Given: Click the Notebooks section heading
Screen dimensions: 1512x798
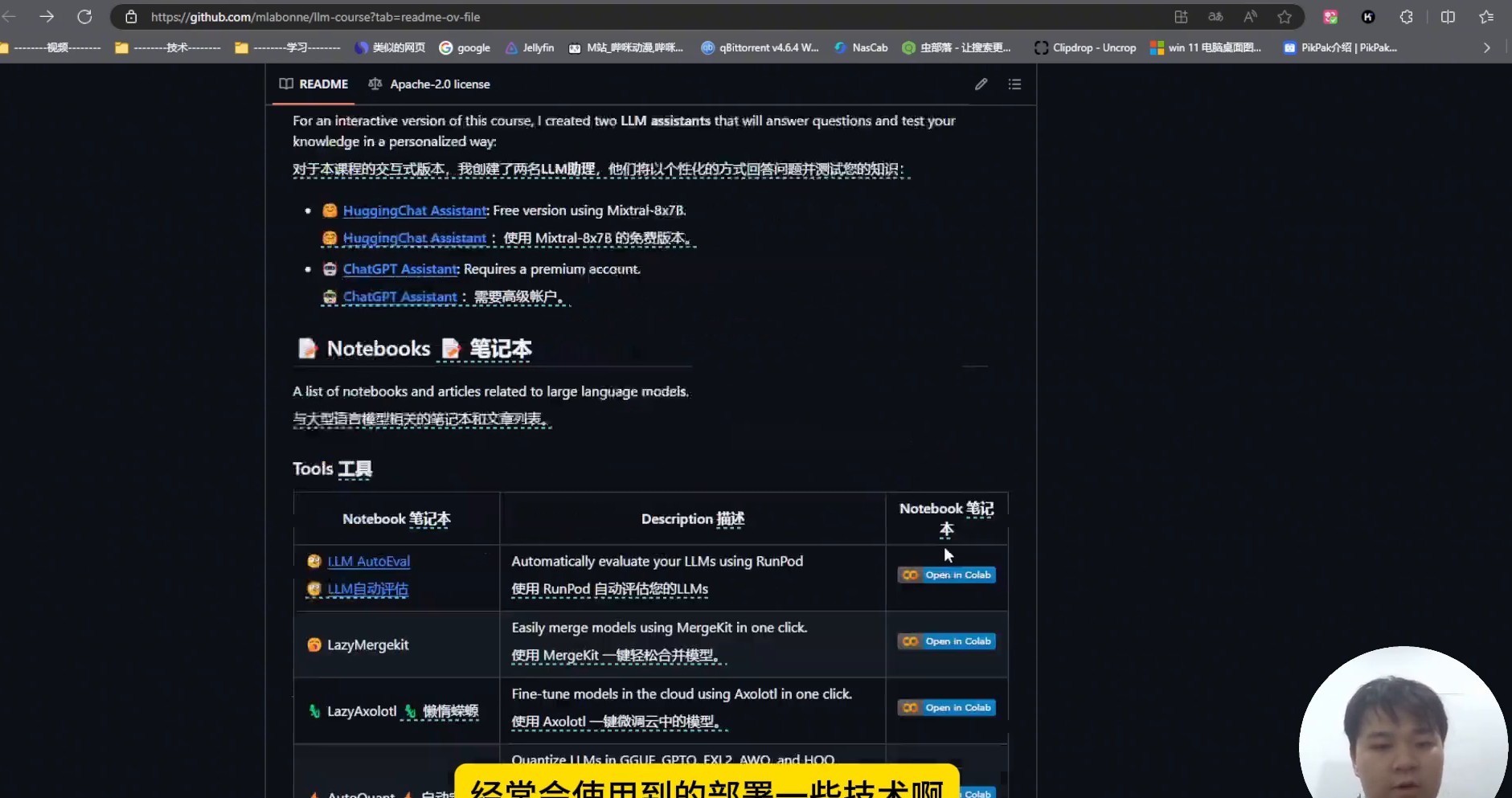Looking at the screenshot, I should (x=415, y=348).
